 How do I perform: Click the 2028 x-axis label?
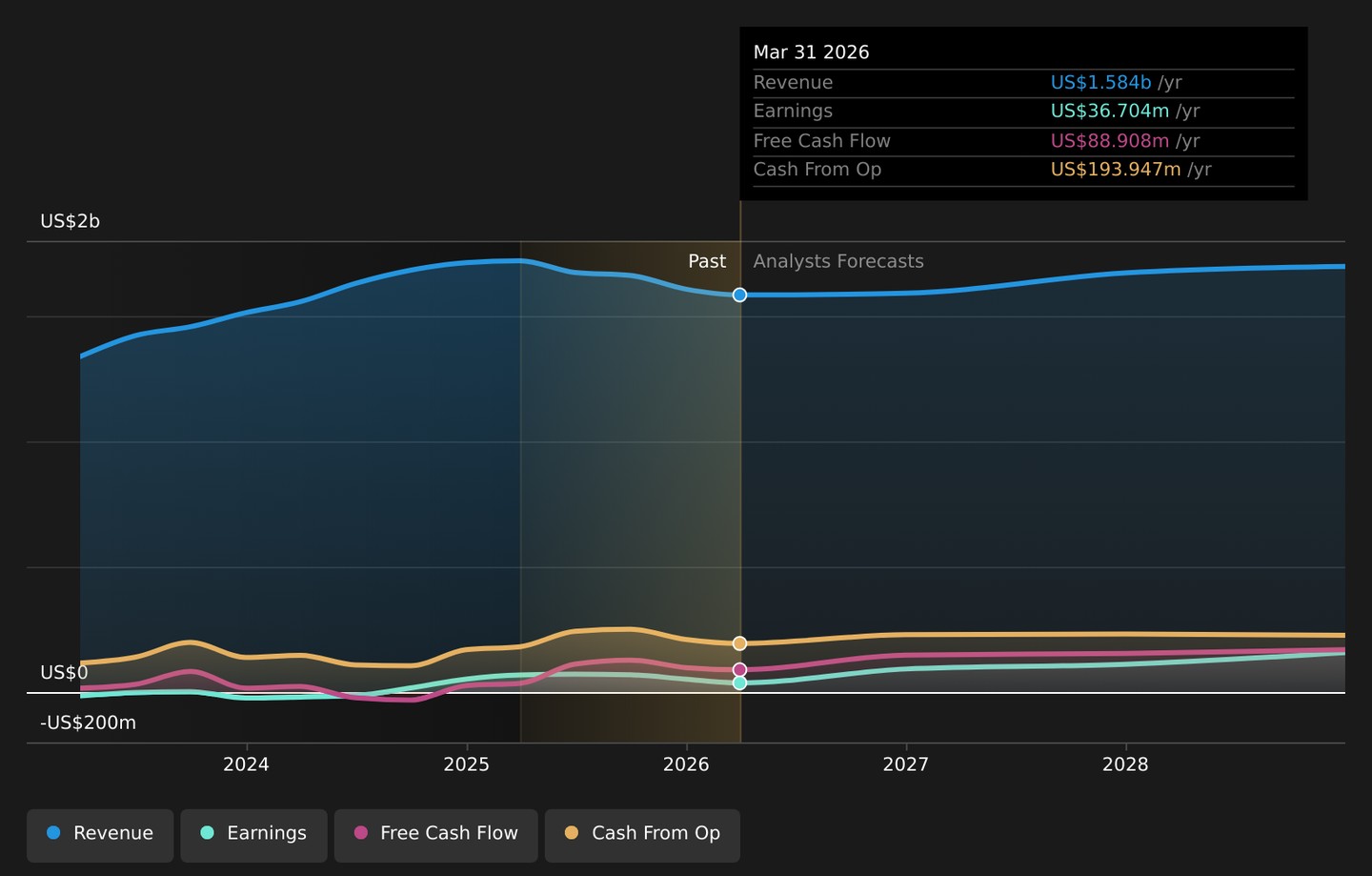pos(1125,764)
